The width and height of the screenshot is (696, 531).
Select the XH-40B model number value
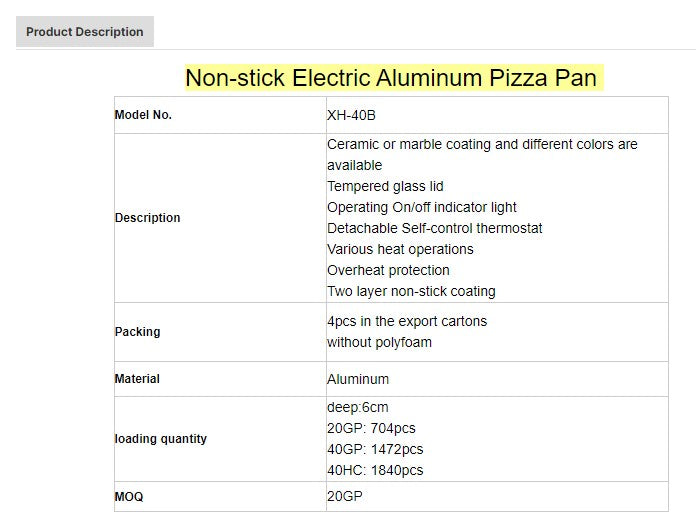click(x=351, y=115)
